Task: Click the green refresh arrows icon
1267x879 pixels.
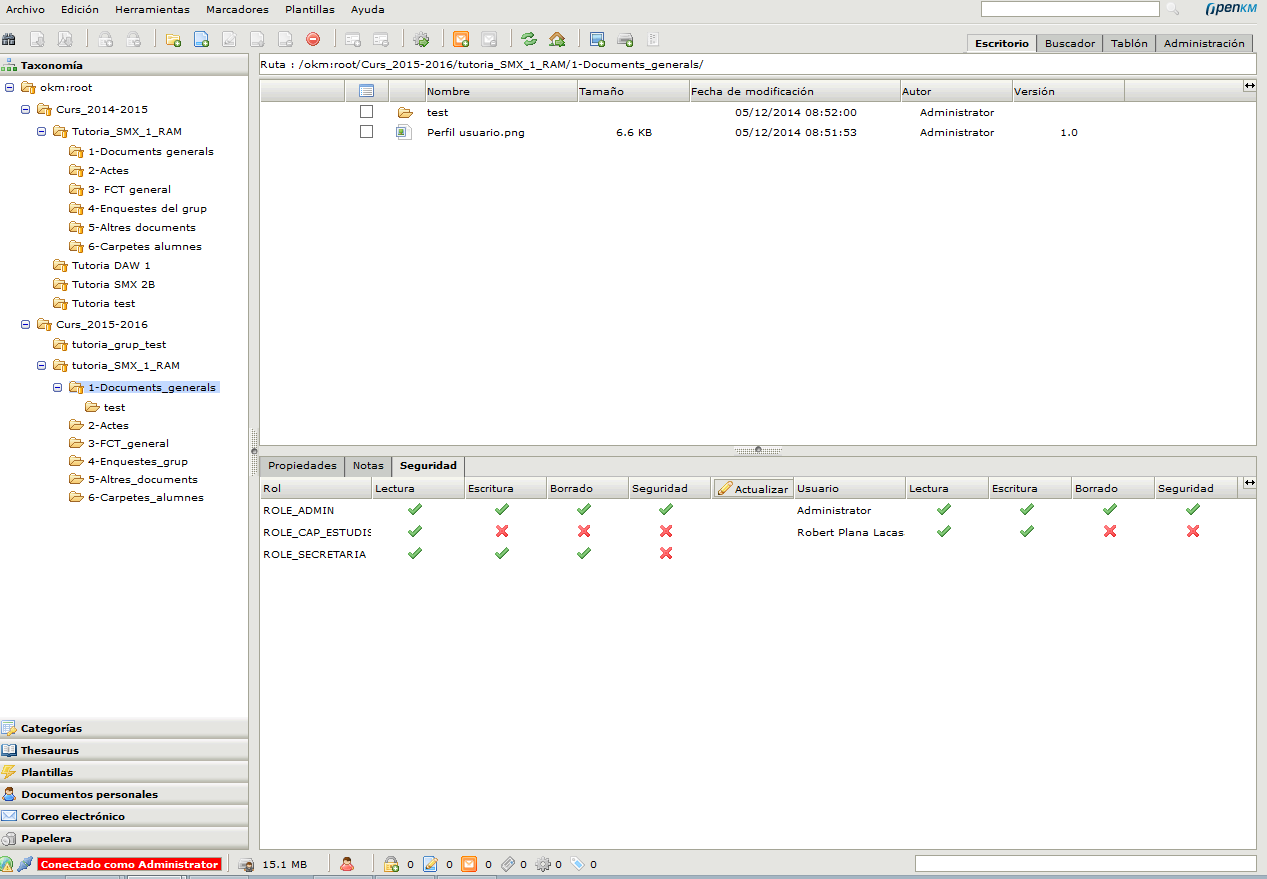Action: [529, 40]
